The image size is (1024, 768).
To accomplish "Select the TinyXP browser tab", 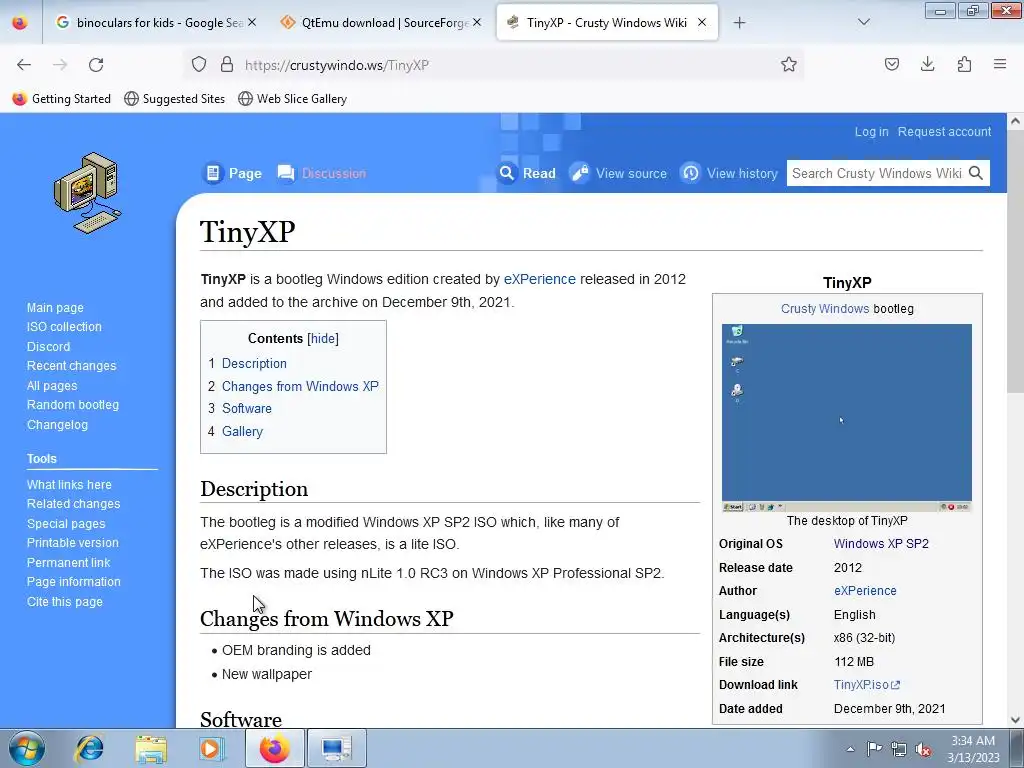I will 607,23.
